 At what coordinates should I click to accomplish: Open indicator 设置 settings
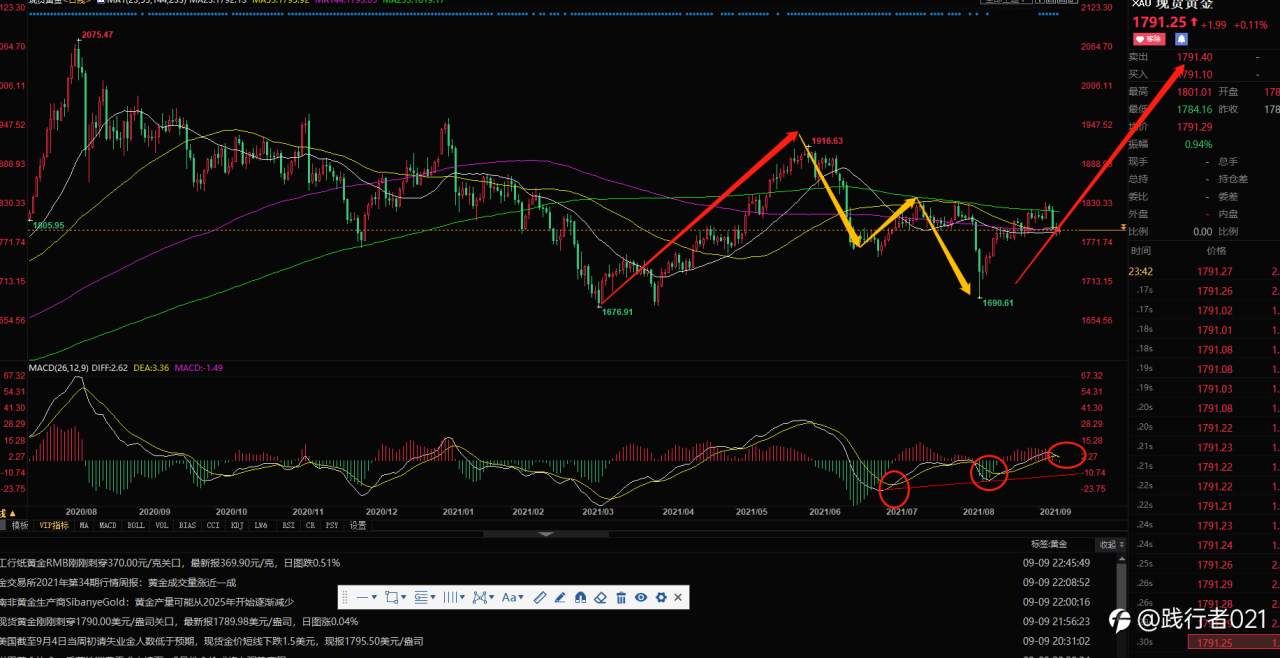point(358,524)
